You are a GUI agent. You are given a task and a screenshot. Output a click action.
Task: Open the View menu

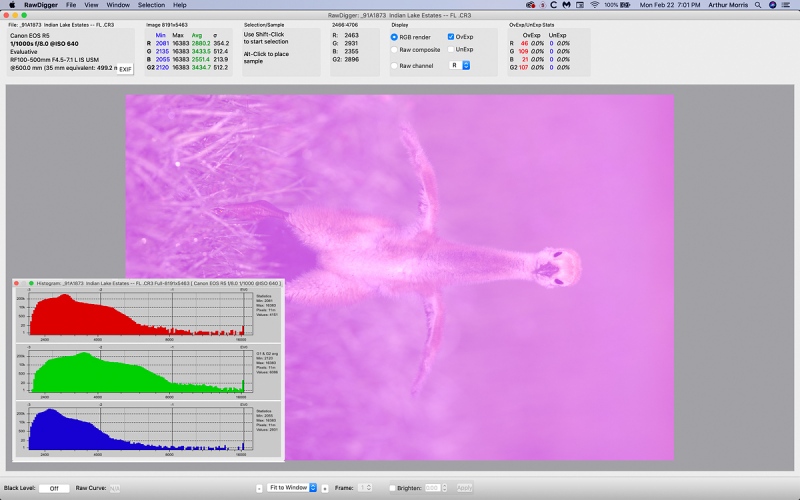(91, 5)
